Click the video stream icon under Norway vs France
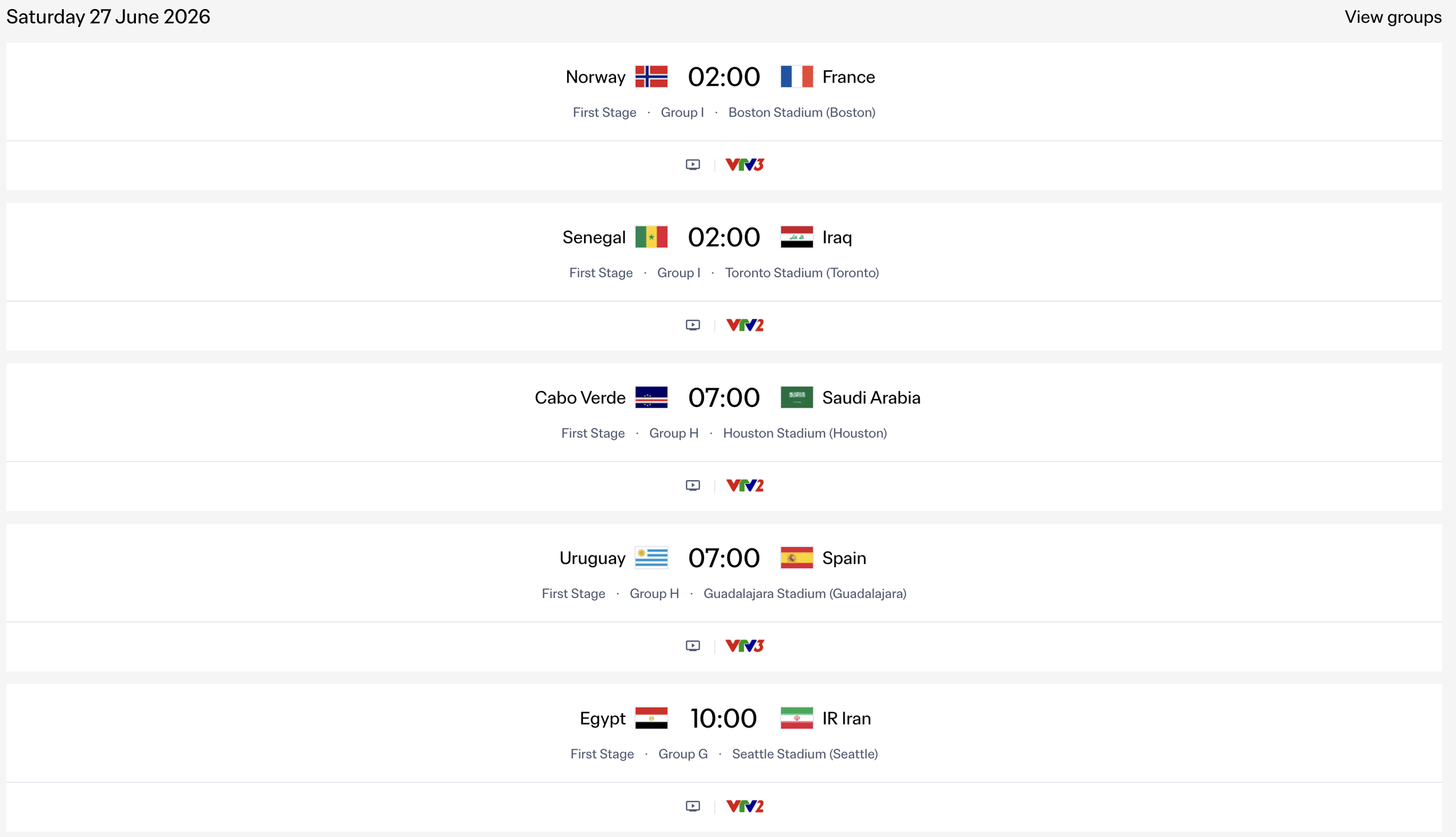 pyautogui.click(x=692, y=164)
